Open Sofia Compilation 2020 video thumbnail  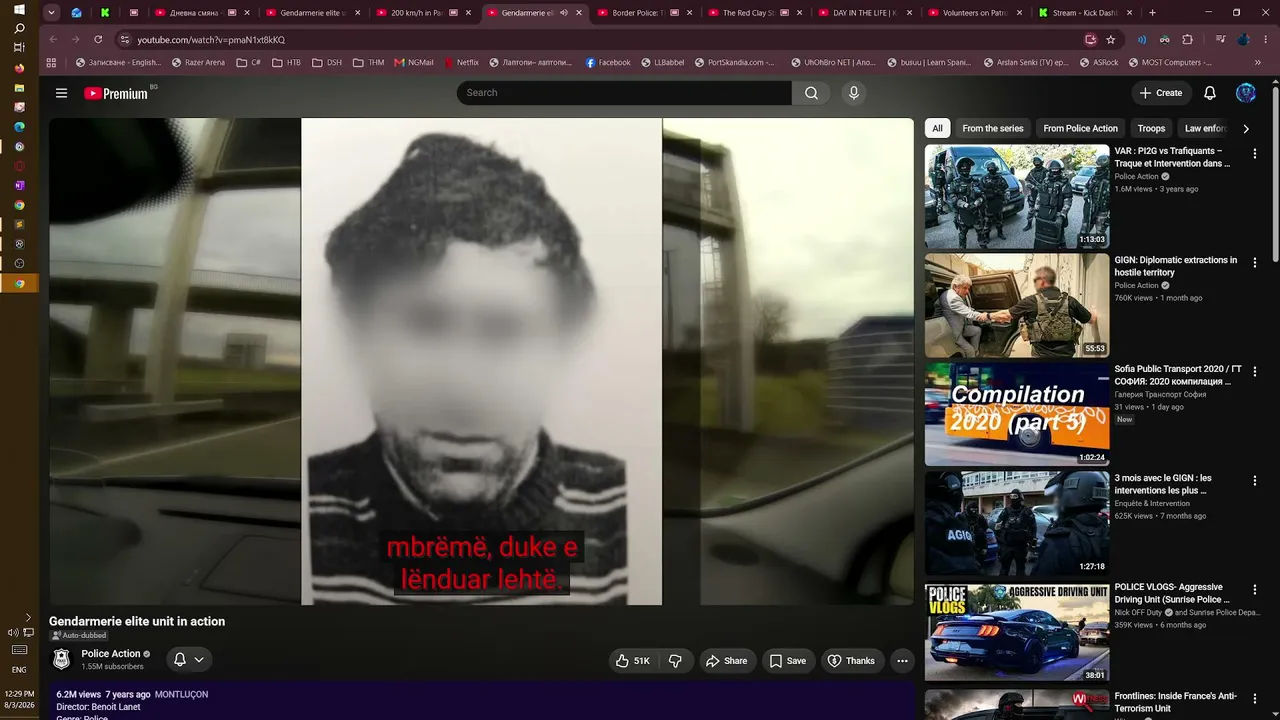tap(1017, 415)
